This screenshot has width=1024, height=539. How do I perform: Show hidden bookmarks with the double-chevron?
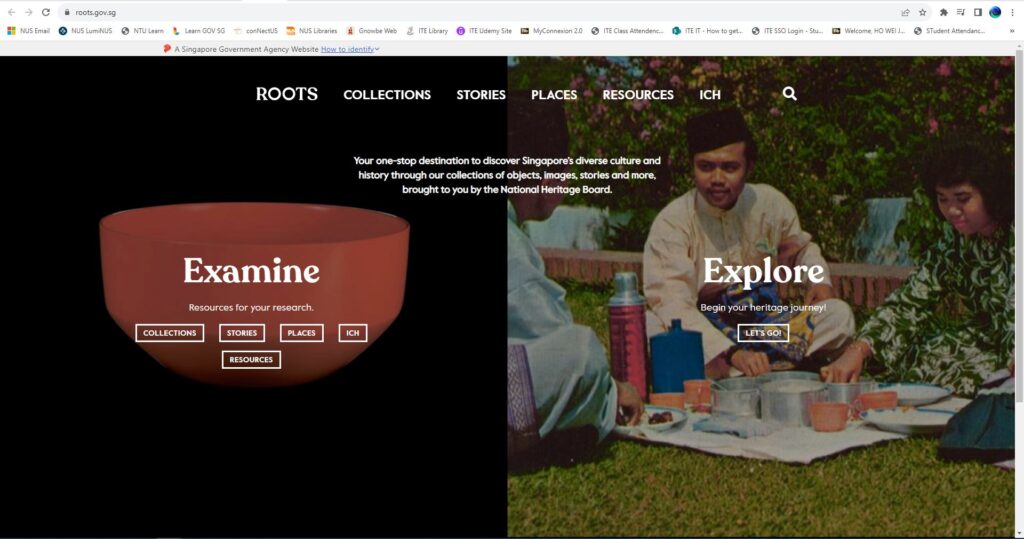click(x=1014, y=31)
